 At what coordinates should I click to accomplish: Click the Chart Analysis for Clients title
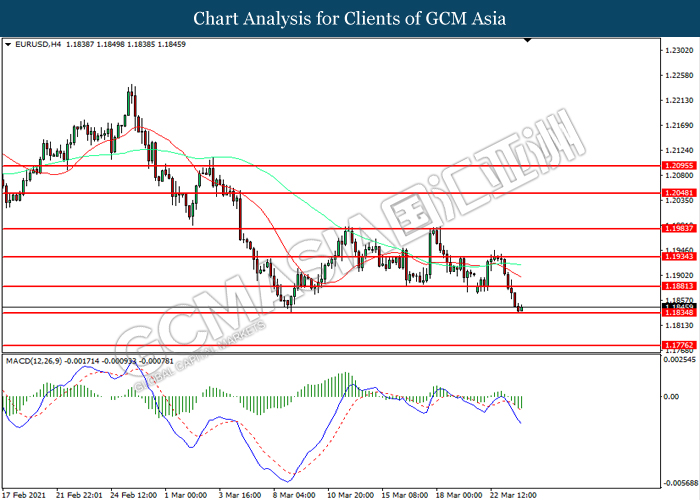click(x=350, y=18)
